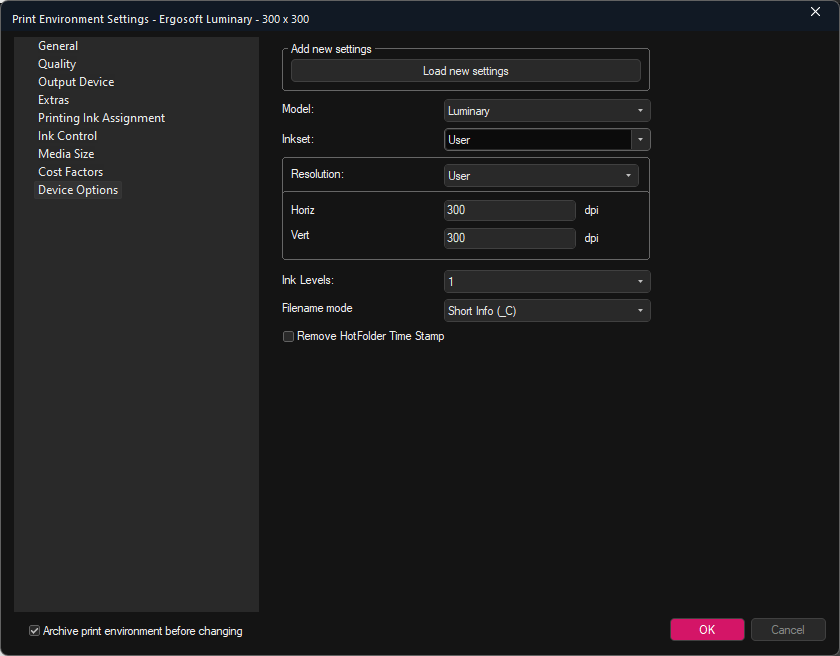The width and height of the screenshot is (840, 656).
Task: Select Device Options in the sidebar
Action: pos(78,190)
